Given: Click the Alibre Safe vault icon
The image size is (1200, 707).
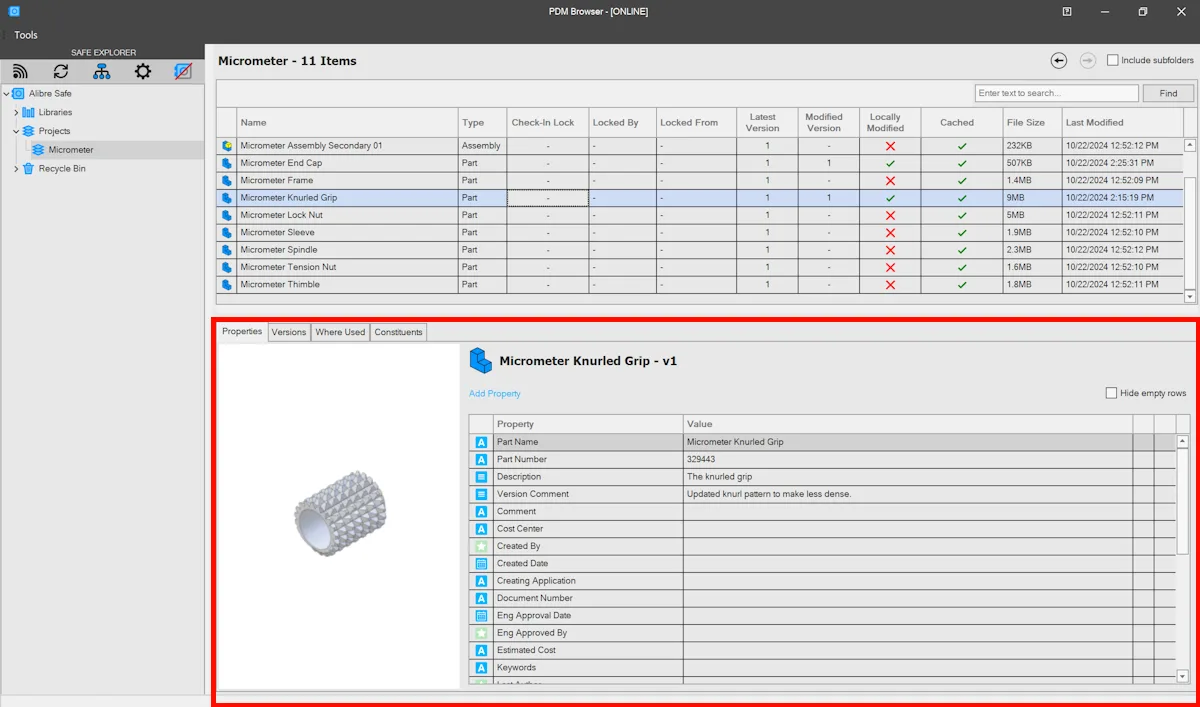Looking at the screenshot, I should coord(18,94).
